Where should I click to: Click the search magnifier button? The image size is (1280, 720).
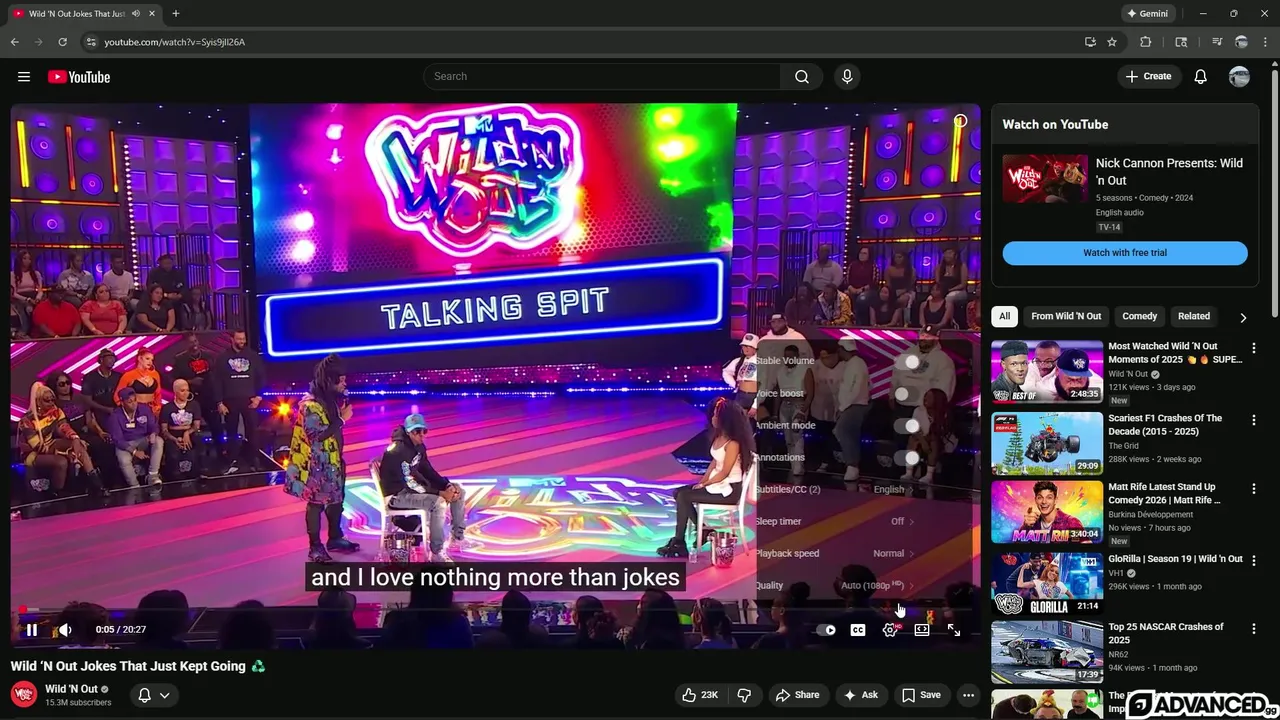pos(802,77)
